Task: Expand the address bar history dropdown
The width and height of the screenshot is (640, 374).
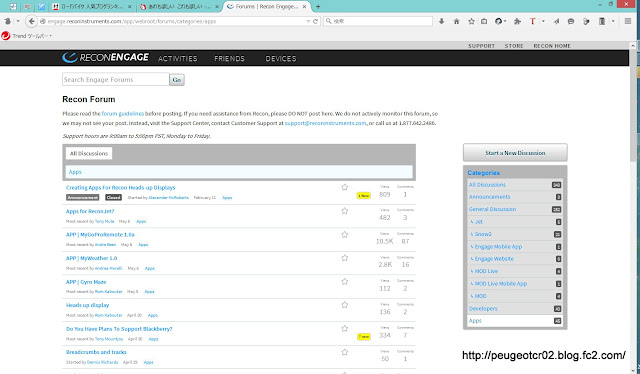Action: [x=308, y=21]
